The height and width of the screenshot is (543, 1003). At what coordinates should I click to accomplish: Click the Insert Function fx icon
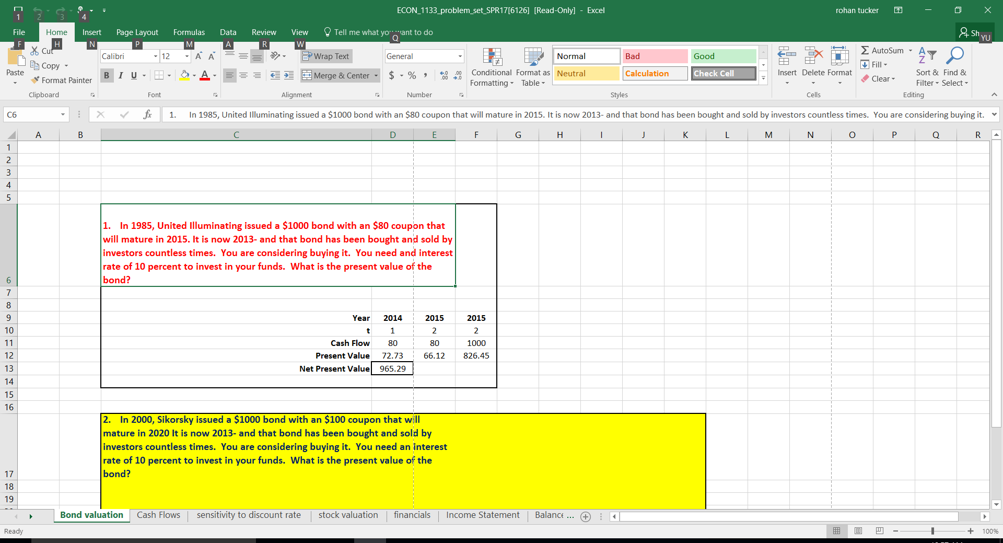[x=148, y=115]
